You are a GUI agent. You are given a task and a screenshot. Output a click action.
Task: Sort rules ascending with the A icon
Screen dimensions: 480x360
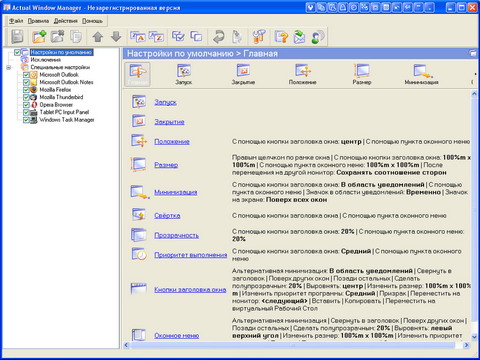coord(137,36)
